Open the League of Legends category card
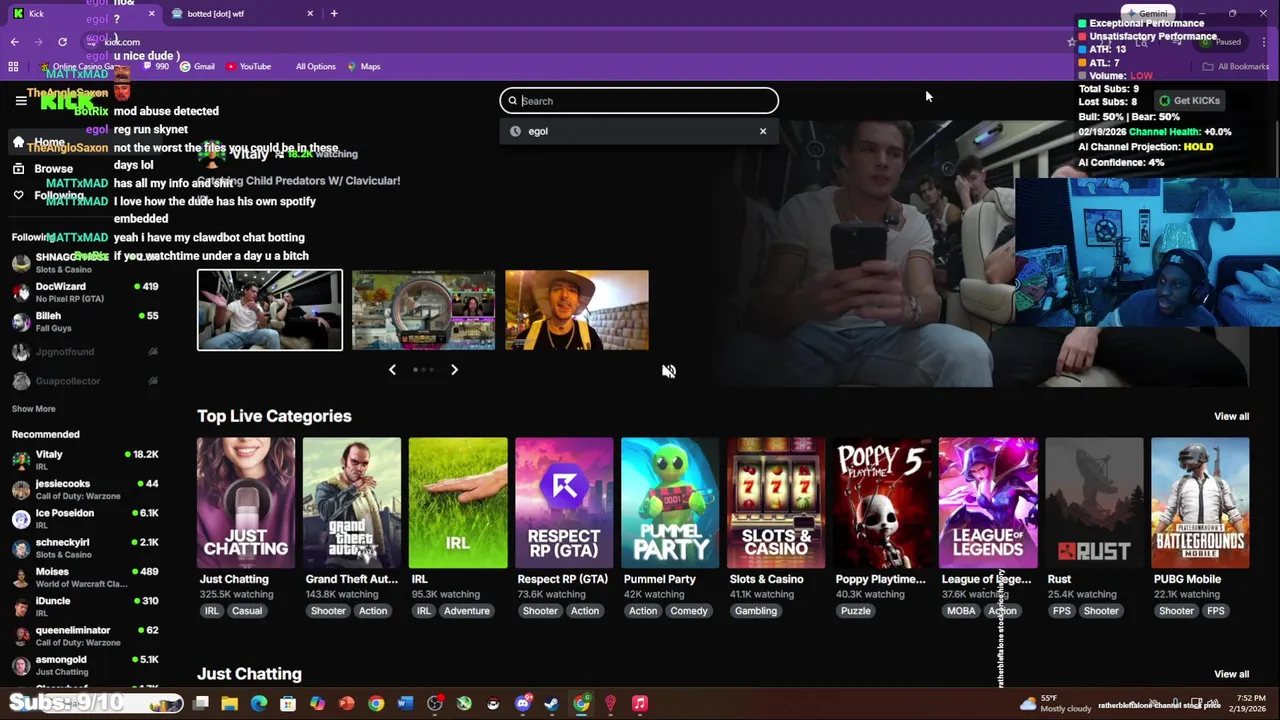This screenshot has height=720, width=1280. (x=988, y=503)
